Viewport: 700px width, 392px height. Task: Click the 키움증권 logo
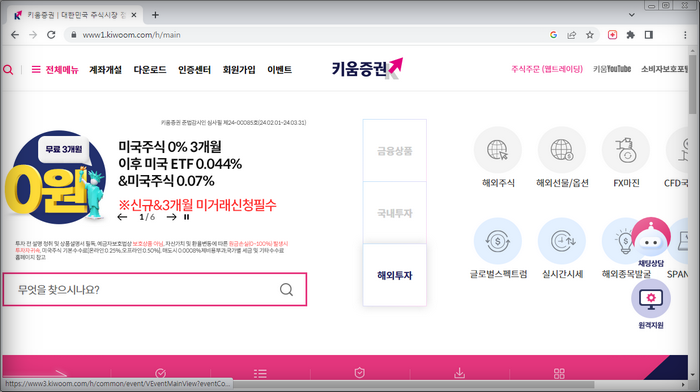(x=367, y=68)
